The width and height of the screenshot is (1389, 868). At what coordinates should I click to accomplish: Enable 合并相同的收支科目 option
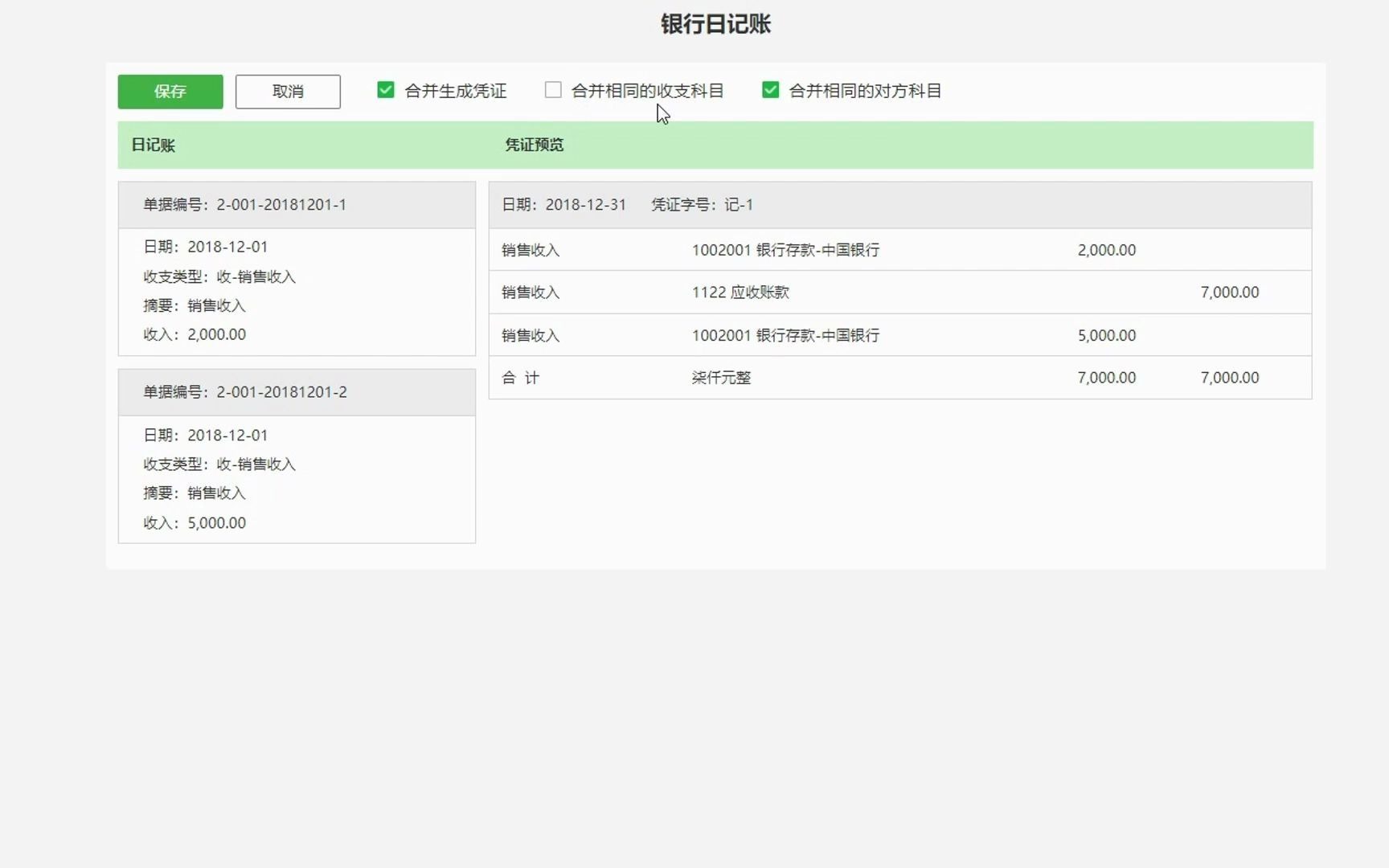coord(552,90)
